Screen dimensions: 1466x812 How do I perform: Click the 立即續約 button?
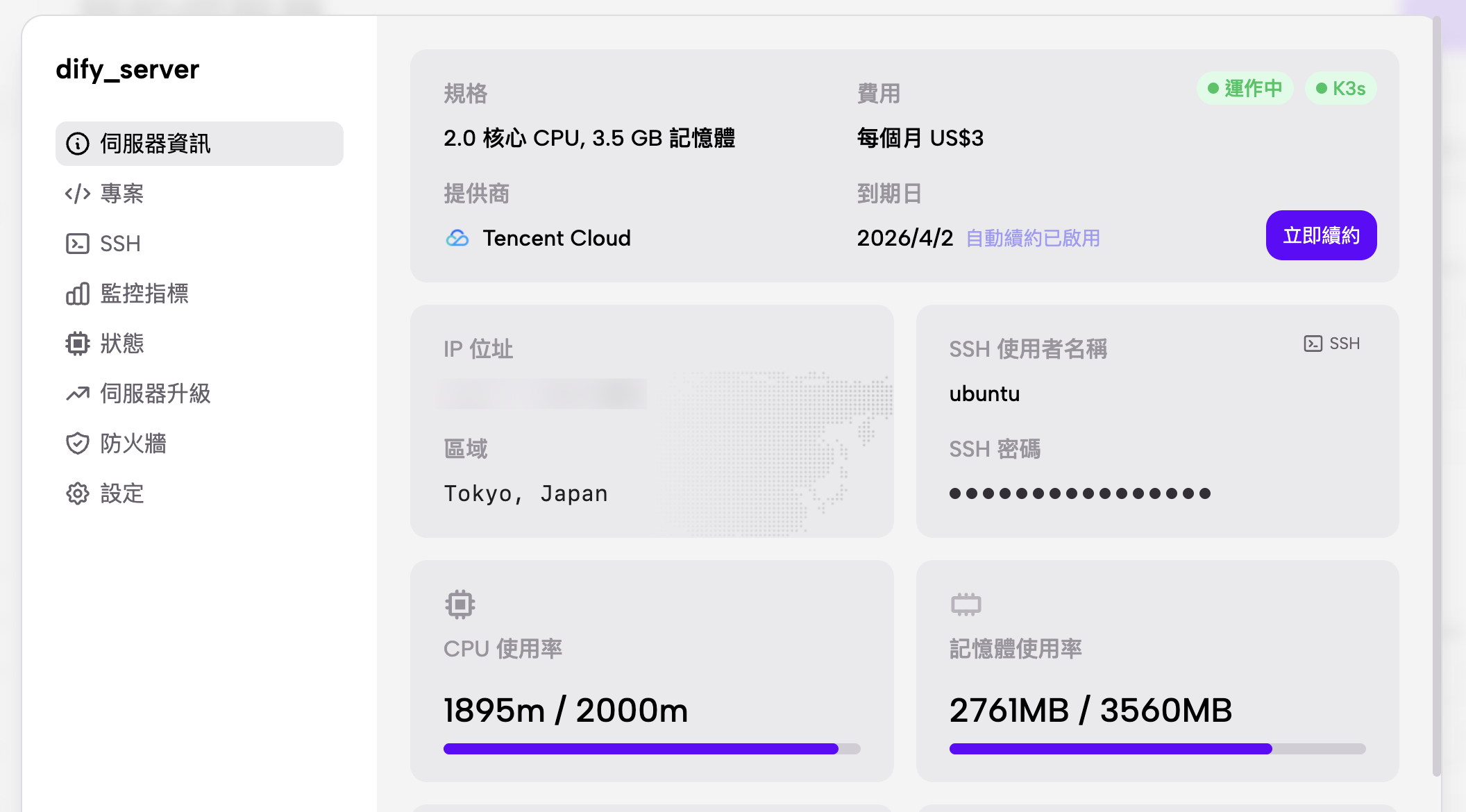tap(1321, 235)
